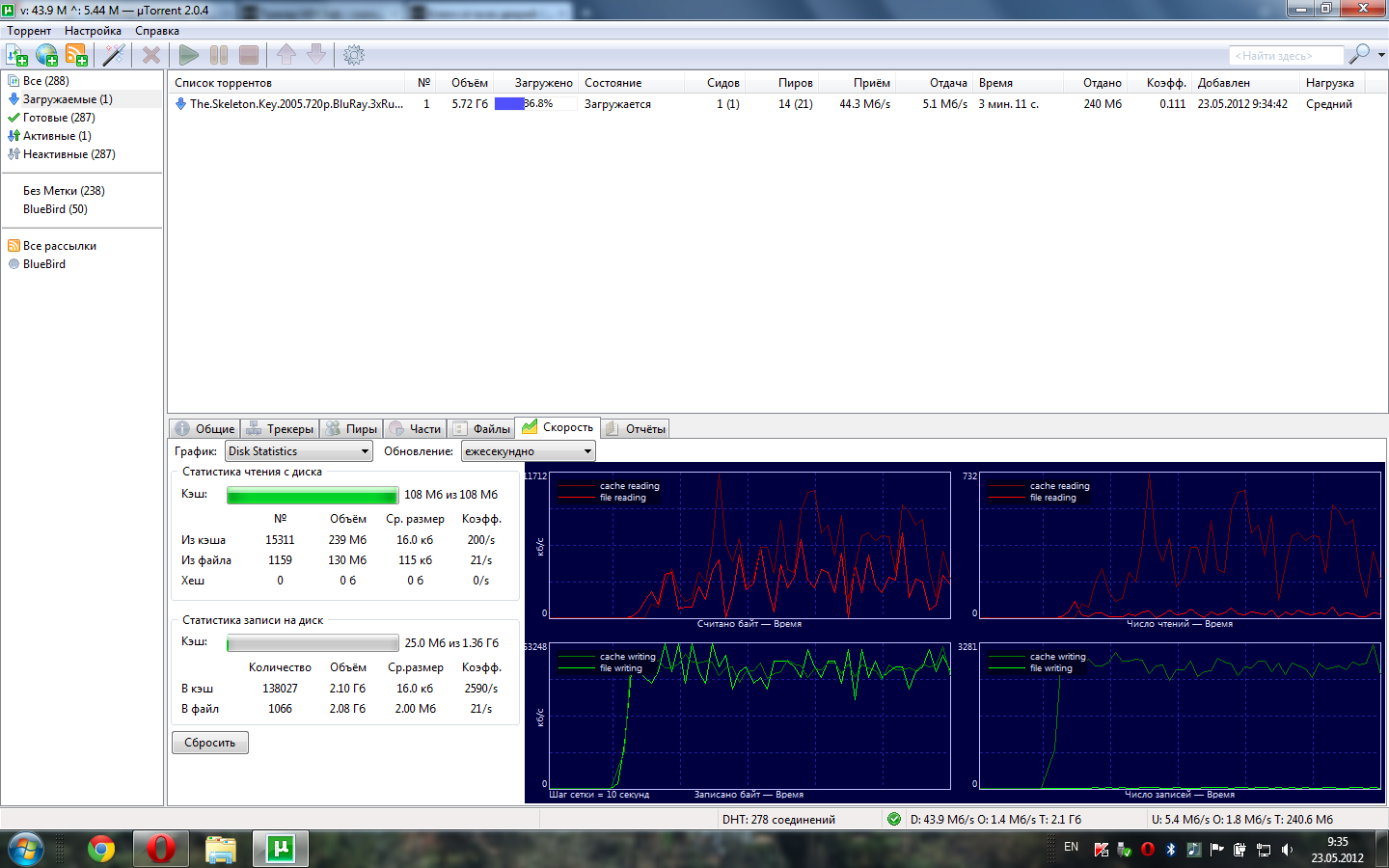Sort by 'Нагрузка' column header
1389x868 pixels.
1329,83
